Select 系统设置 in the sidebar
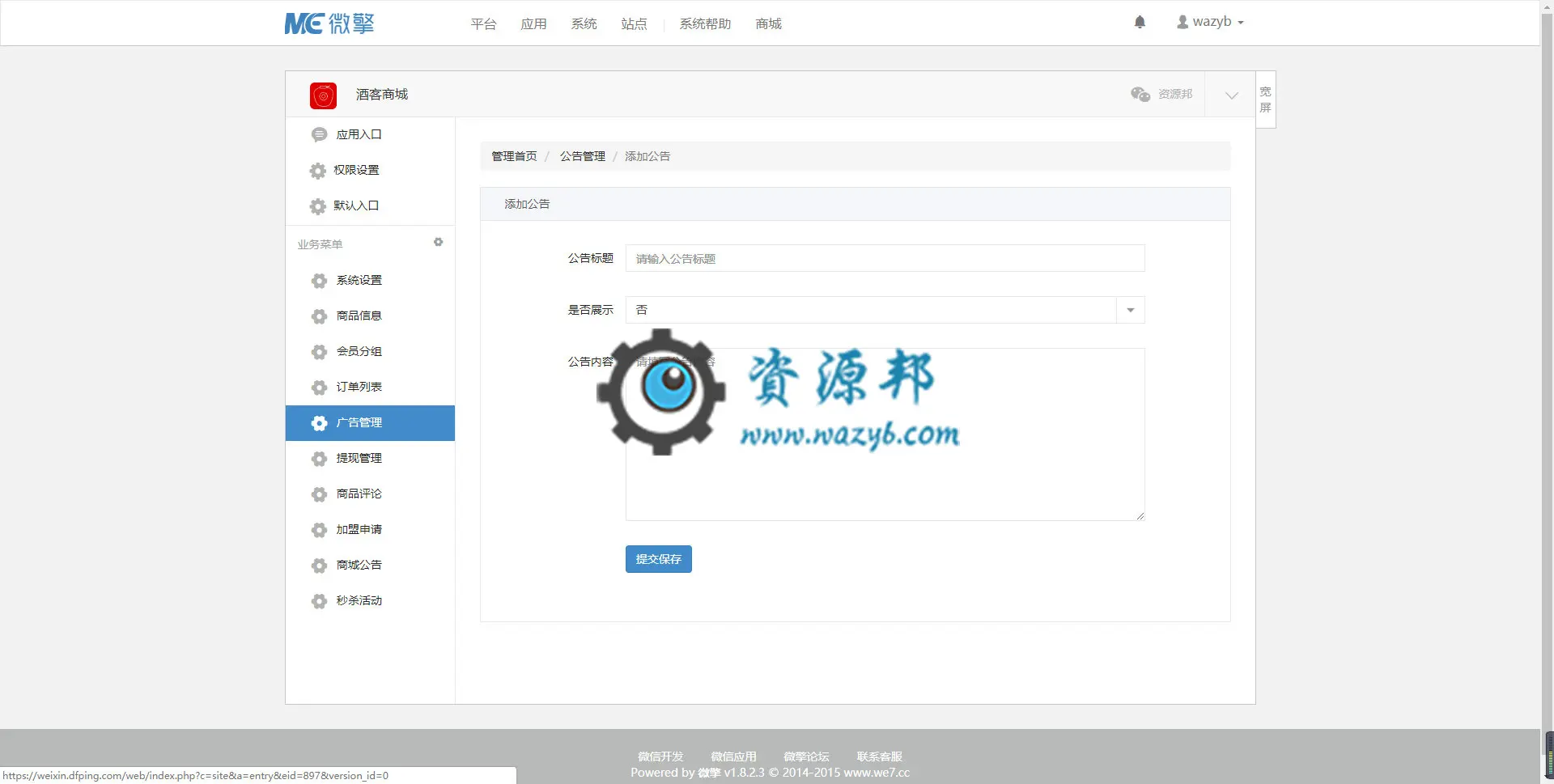Image resolution: width=1554 pixels, height=784 pixels. pyautogui.click(x=370, y=280)
